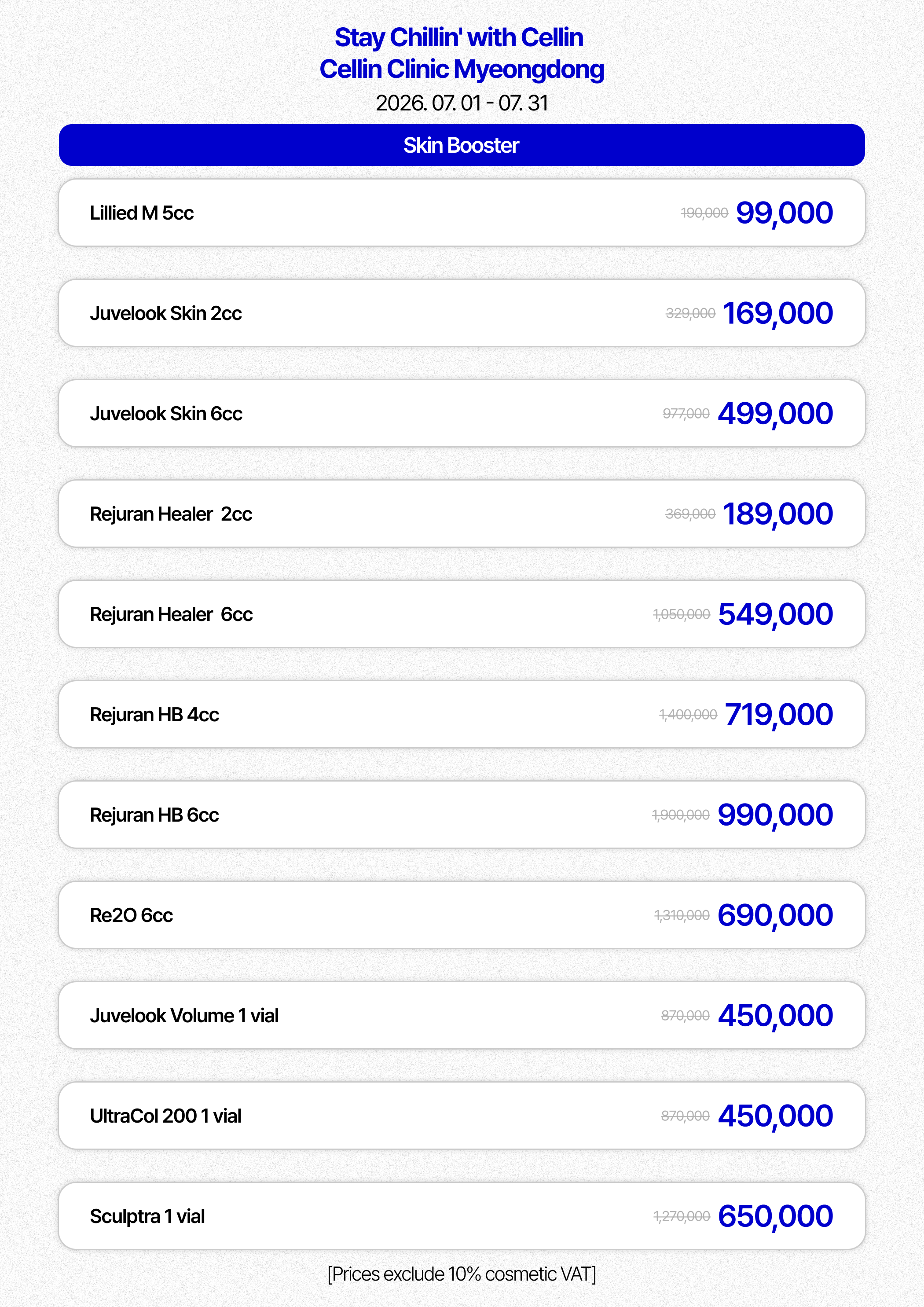Open the Rejuran Healer 6cc card
Image resolution: width=924 pixels, height=1307 pixels.
pos(462,614)
